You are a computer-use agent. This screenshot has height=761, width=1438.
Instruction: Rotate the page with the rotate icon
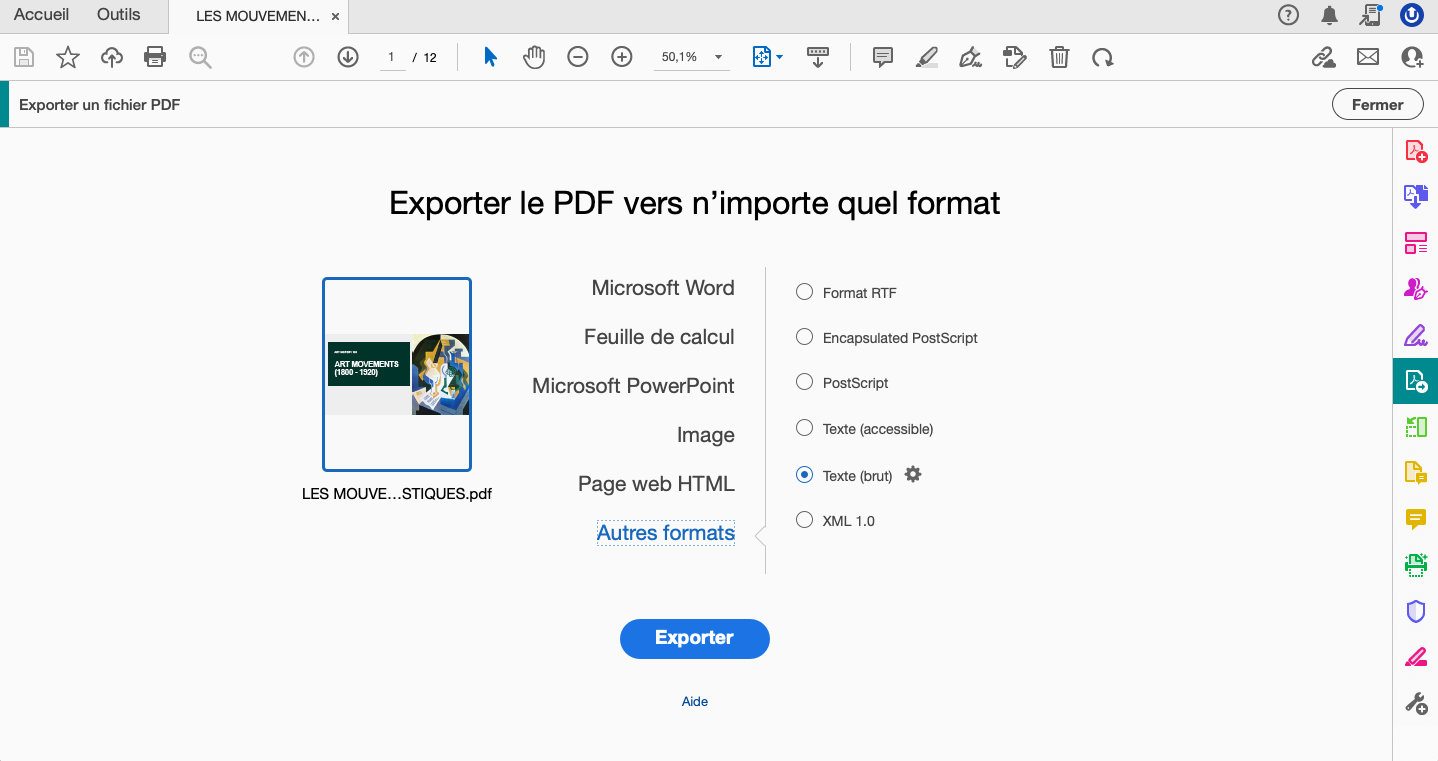tap(1103, 57)
